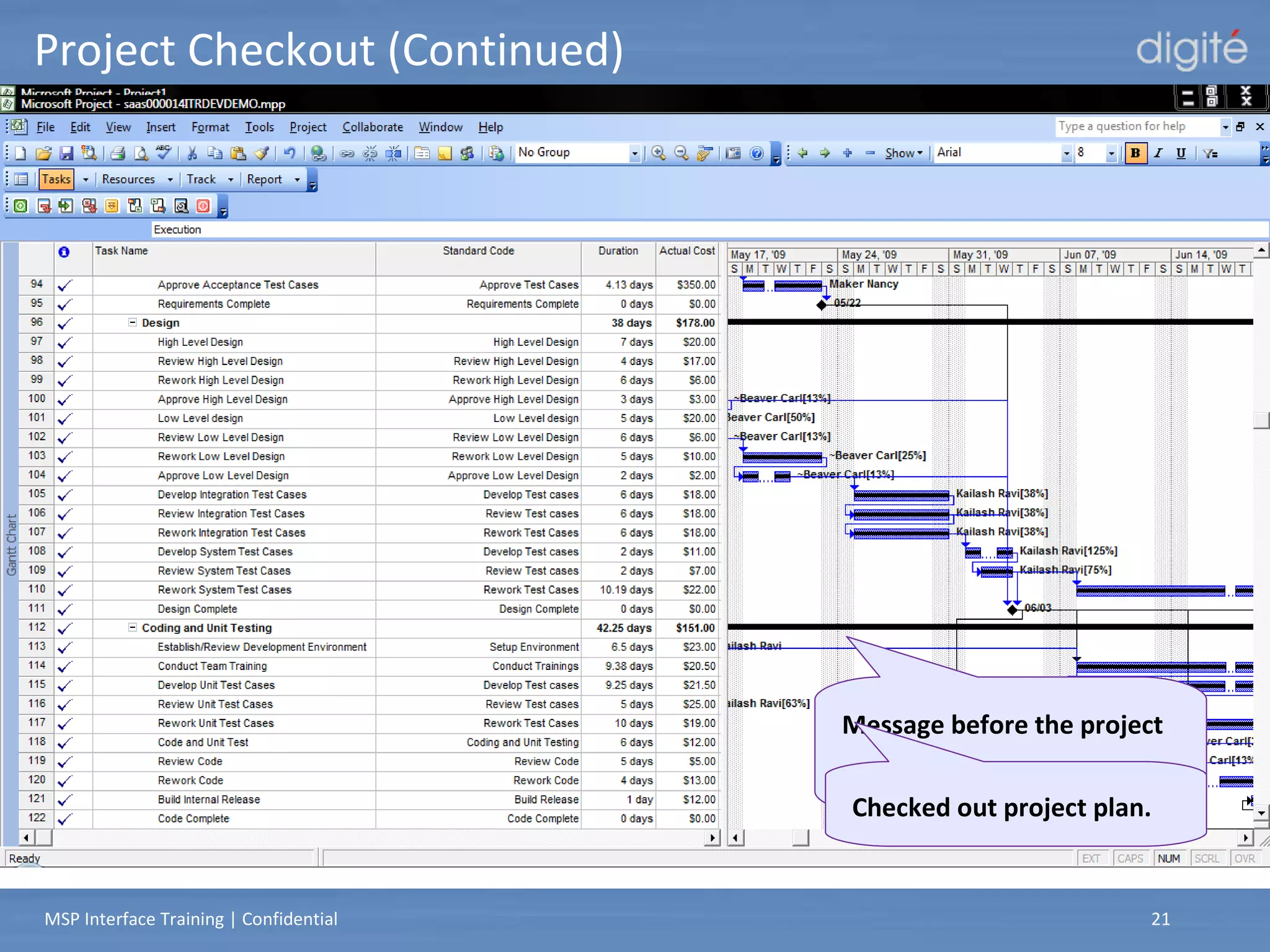Click the Actual Cost column header
This screenshot has height=952, width=1270.
click(x=687, y=258)
